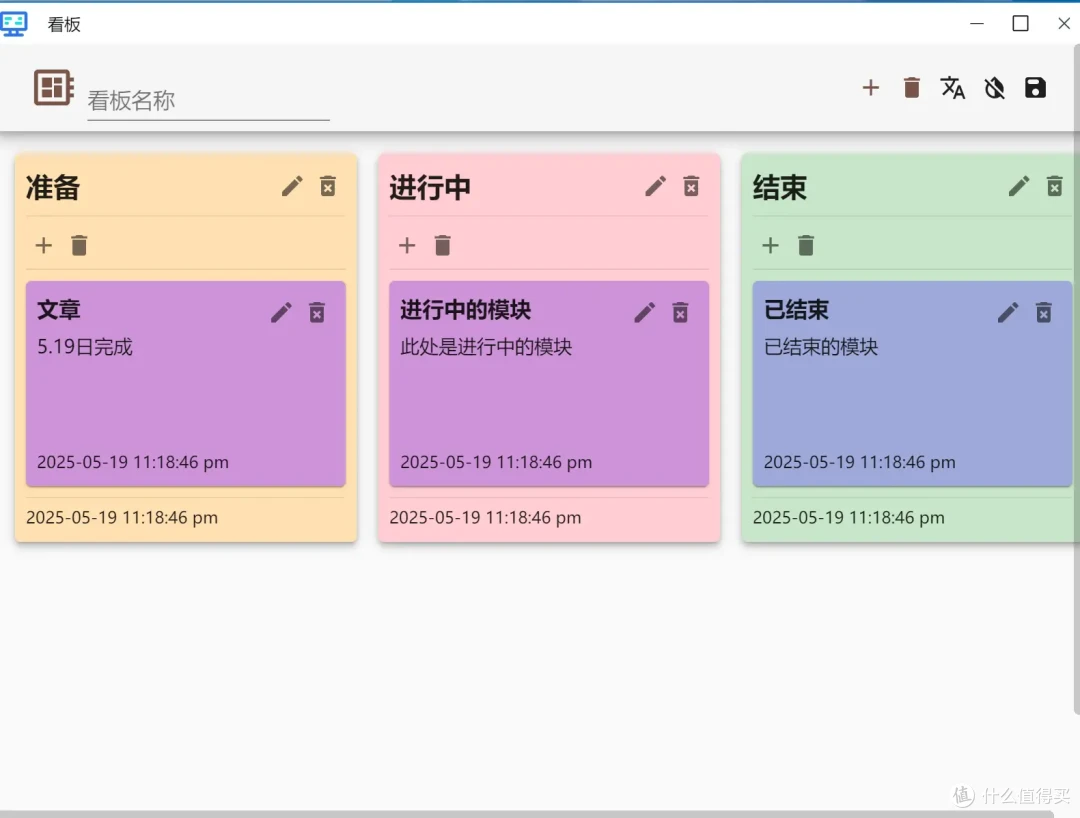This screenshot has width=1080, height=818.
Task: Edit the 进行中的模块 card
Action: pos(644,313)
